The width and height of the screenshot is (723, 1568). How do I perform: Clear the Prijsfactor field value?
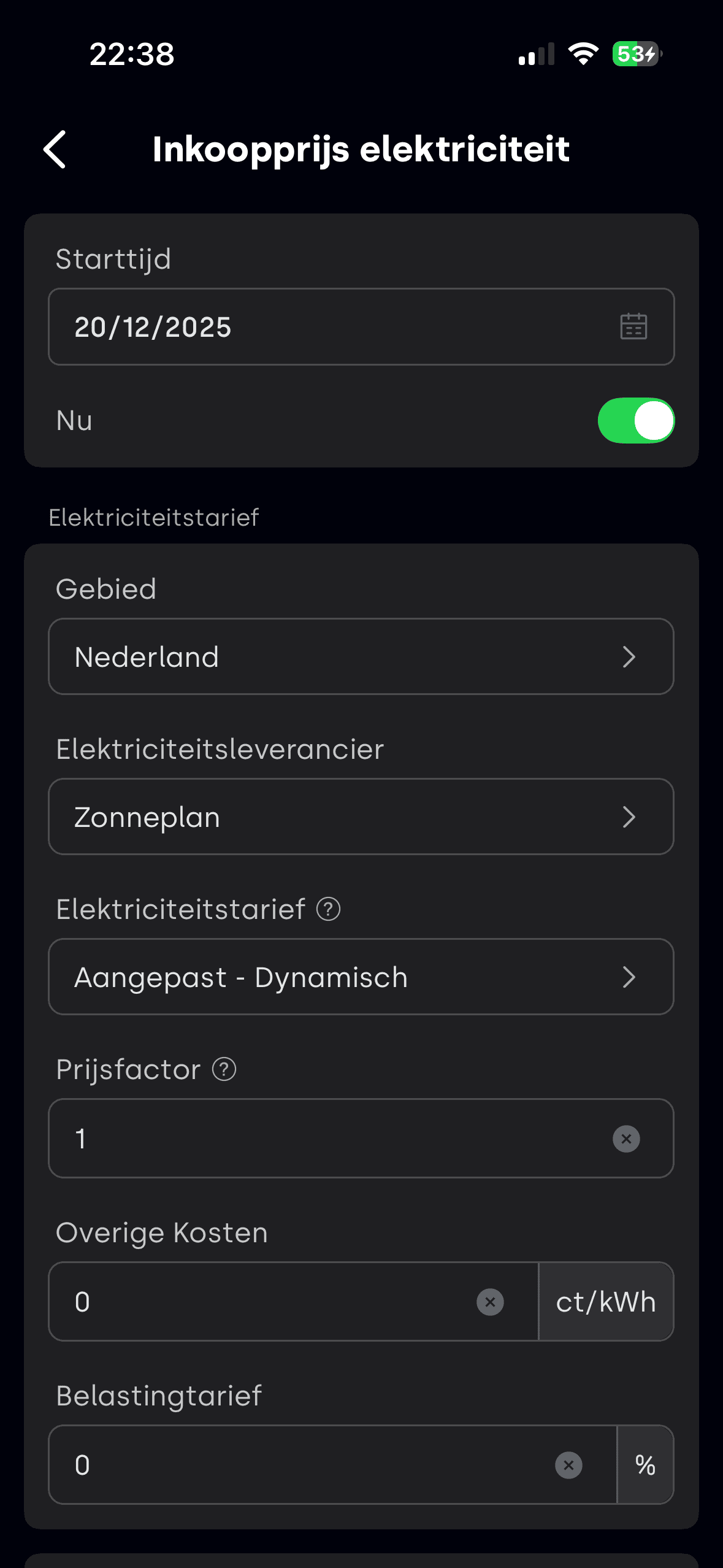click(x=626, y=1139)
